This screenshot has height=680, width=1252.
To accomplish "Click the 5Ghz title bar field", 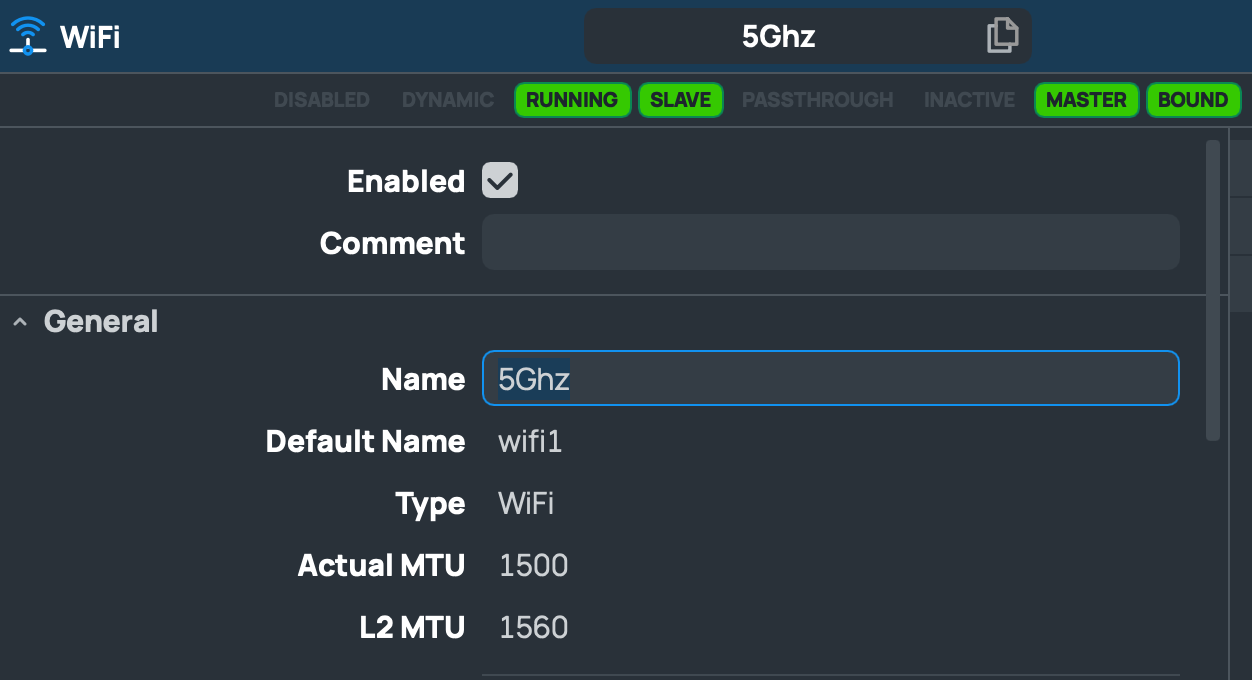I will 807,36.
